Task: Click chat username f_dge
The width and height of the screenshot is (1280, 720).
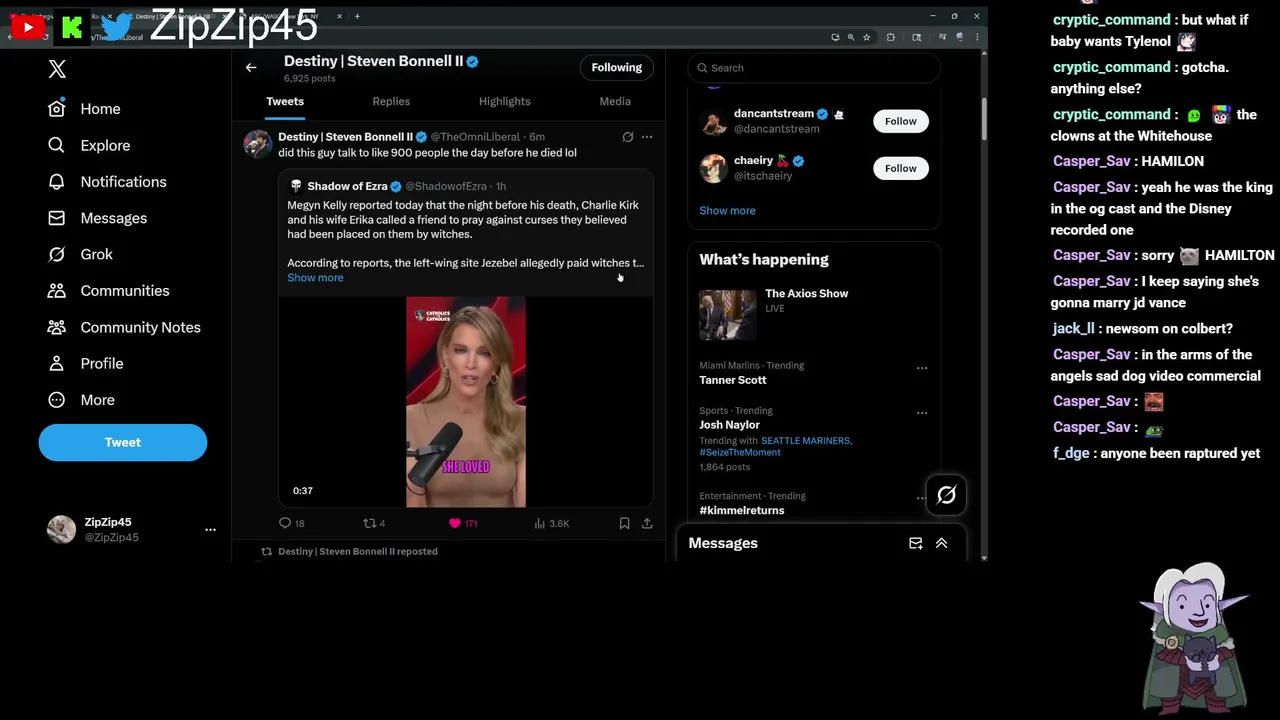Action: 1070,454
